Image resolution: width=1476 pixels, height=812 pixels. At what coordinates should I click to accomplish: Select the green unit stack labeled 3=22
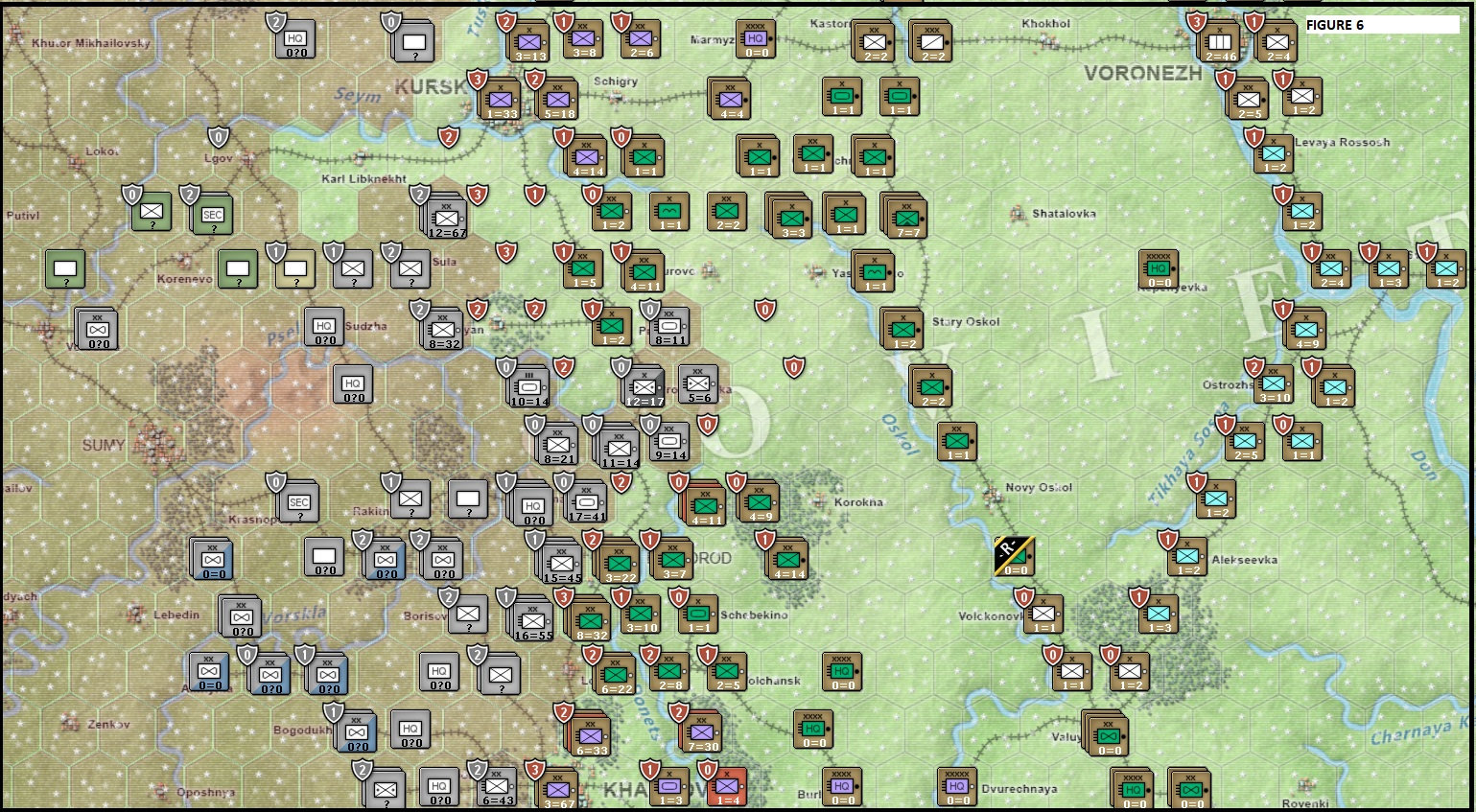619,562
